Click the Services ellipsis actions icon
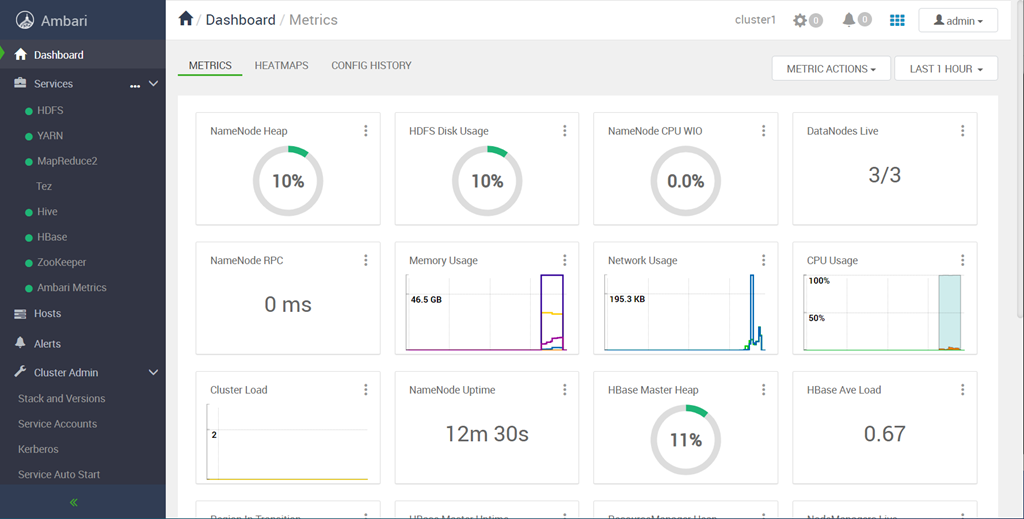The height and width of the screenshot is (519, 1024). point(135,86)
